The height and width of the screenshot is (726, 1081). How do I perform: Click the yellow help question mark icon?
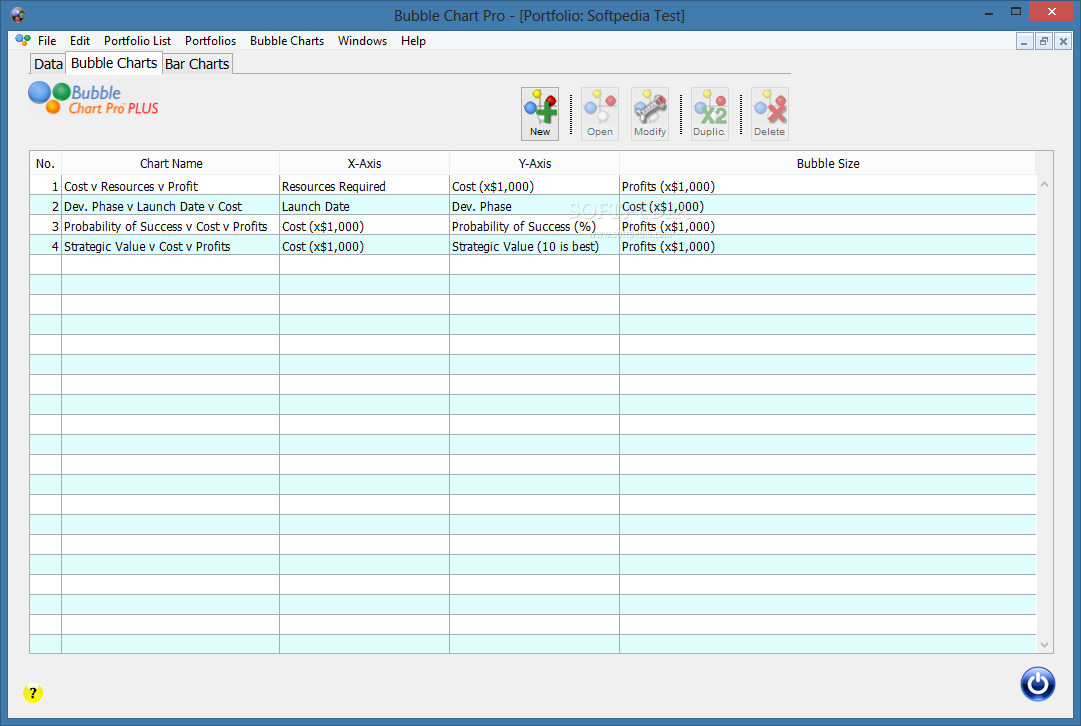[x=32, y=693]
